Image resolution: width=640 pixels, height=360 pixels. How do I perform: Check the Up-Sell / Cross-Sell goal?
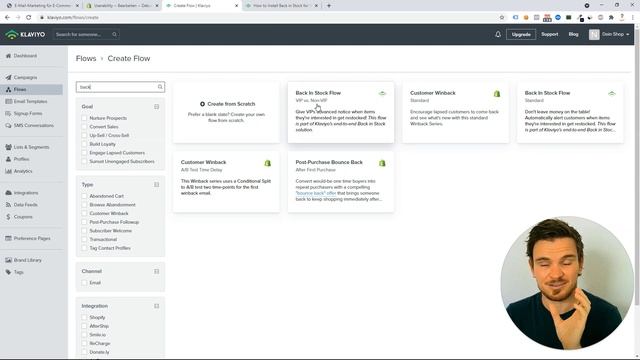(x=84, y=136)
